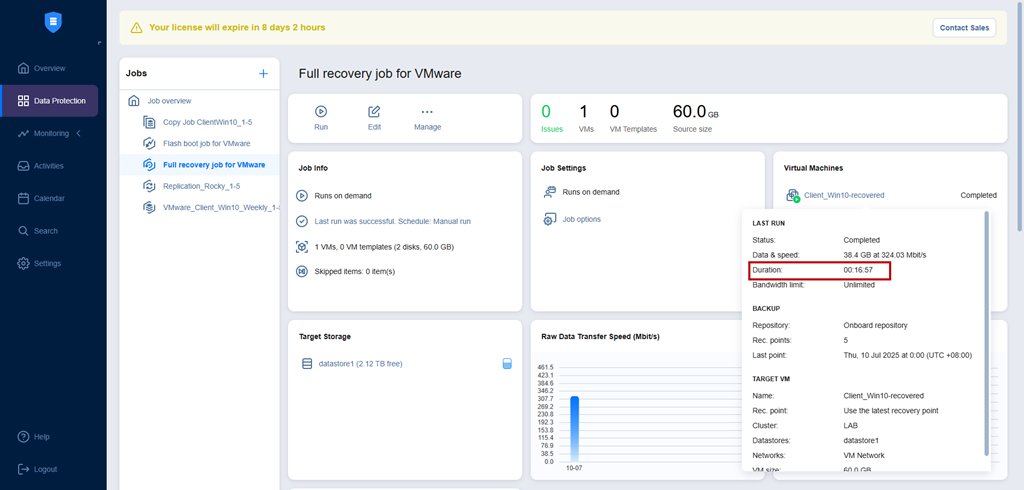The width and height of the screenshot is (1024, 490).
Task: Click the Completed status next to the VM
Action: pyautogui.click(x=978, y=195)
